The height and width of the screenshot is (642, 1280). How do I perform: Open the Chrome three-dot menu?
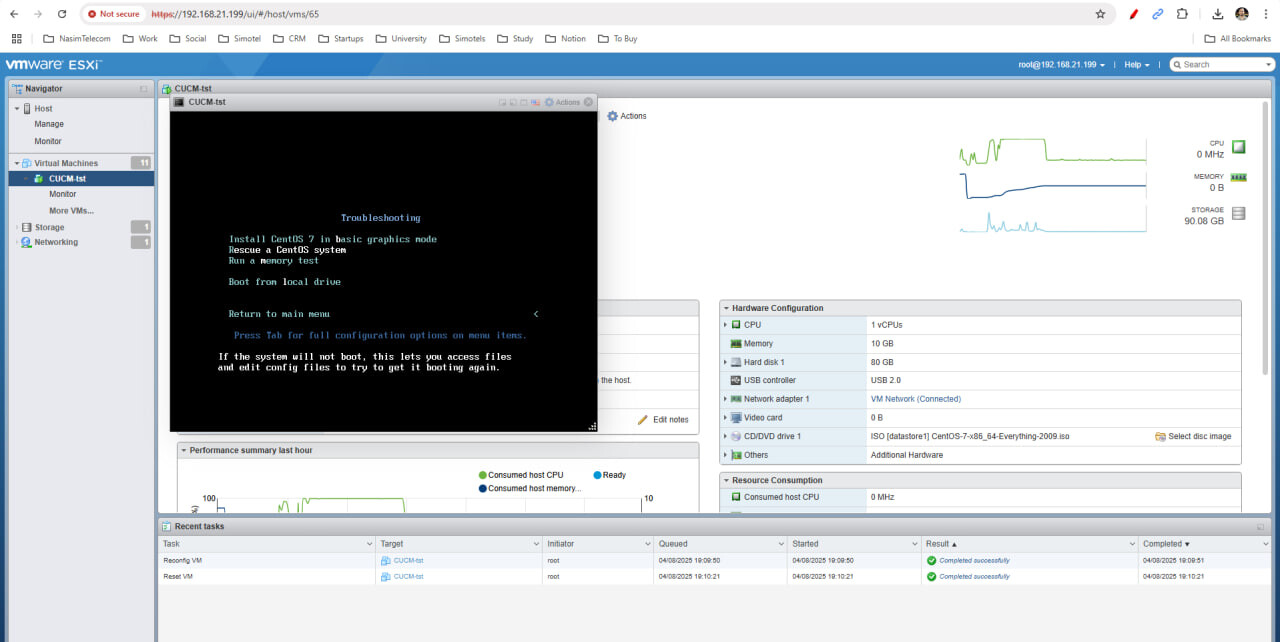pos(1266,14)
